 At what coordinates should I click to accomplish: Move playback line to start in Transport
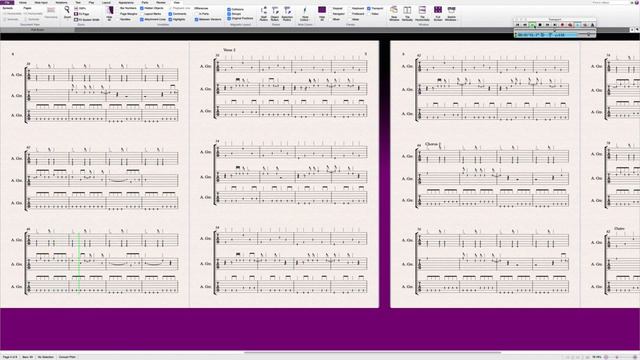(x=518, y=25)
